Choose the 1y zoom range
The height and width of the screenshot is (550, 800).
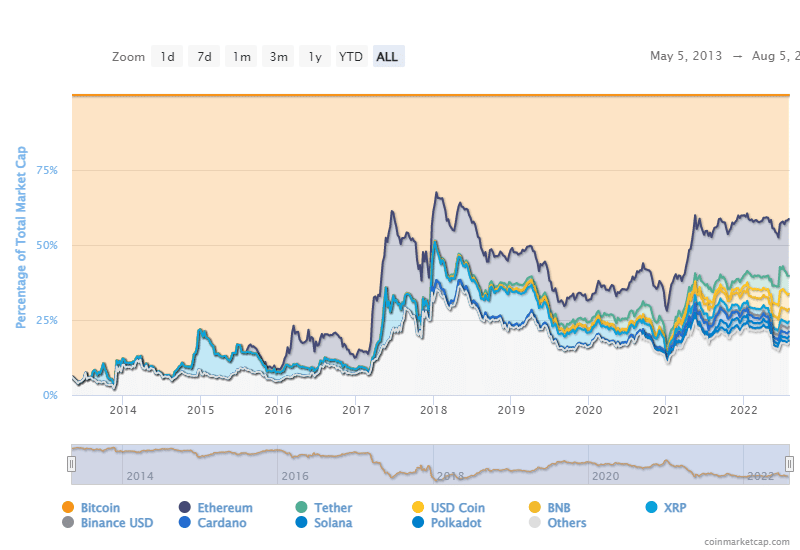314,57
